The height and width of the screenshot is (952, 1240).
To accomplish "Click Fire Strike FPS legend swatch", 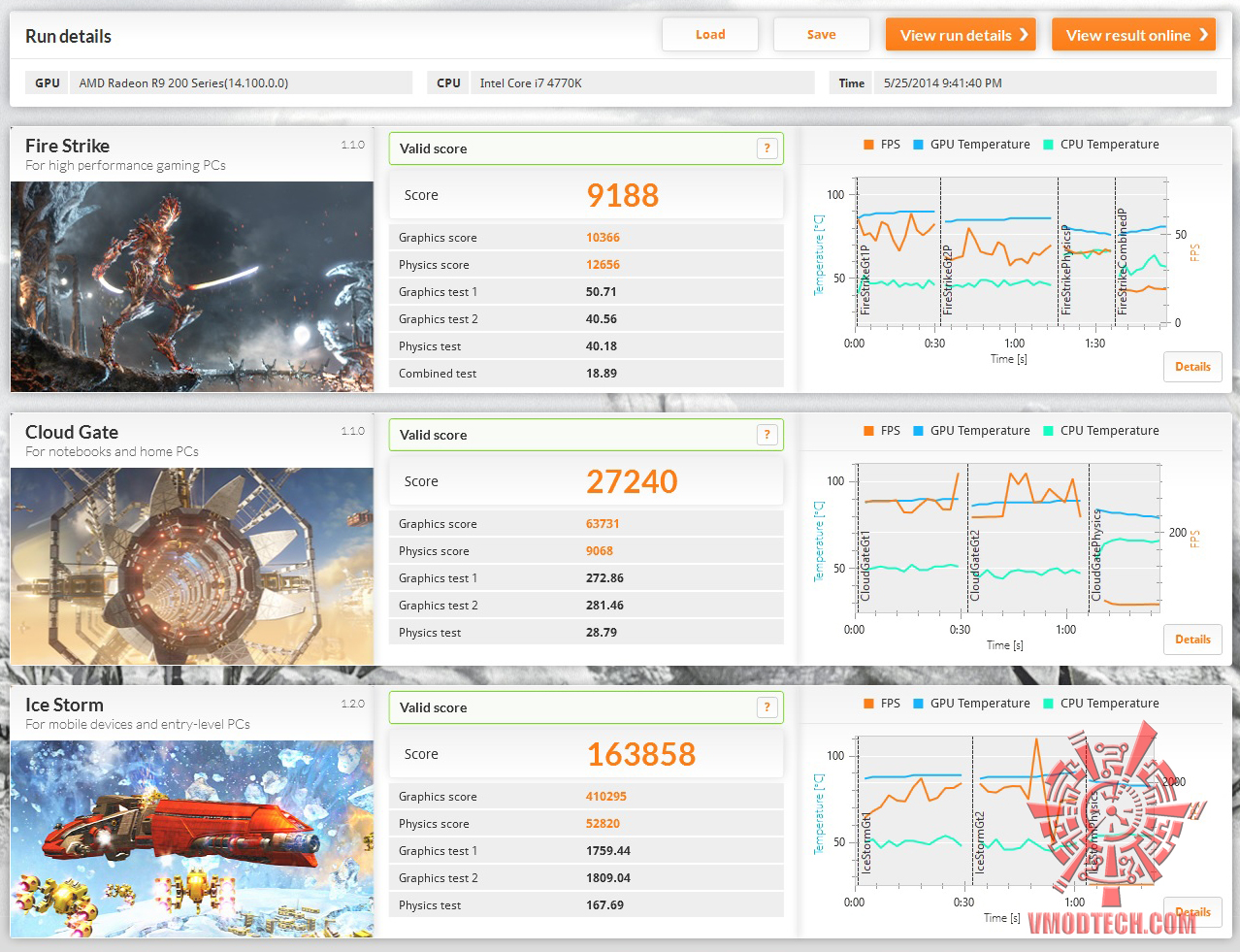I will [868, 145].
